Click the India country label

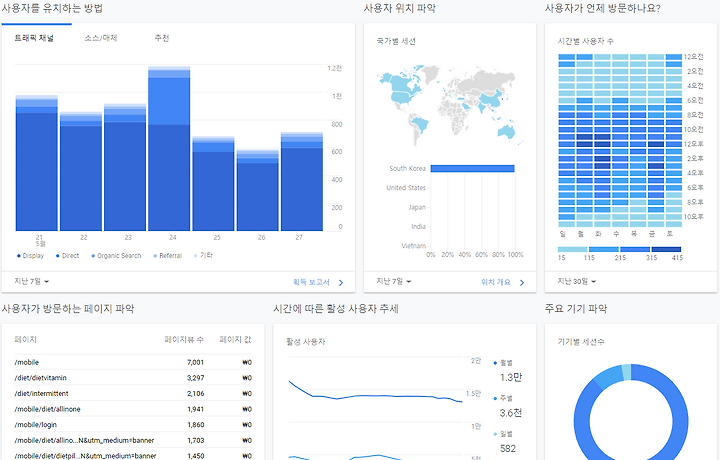coord(418,226)
